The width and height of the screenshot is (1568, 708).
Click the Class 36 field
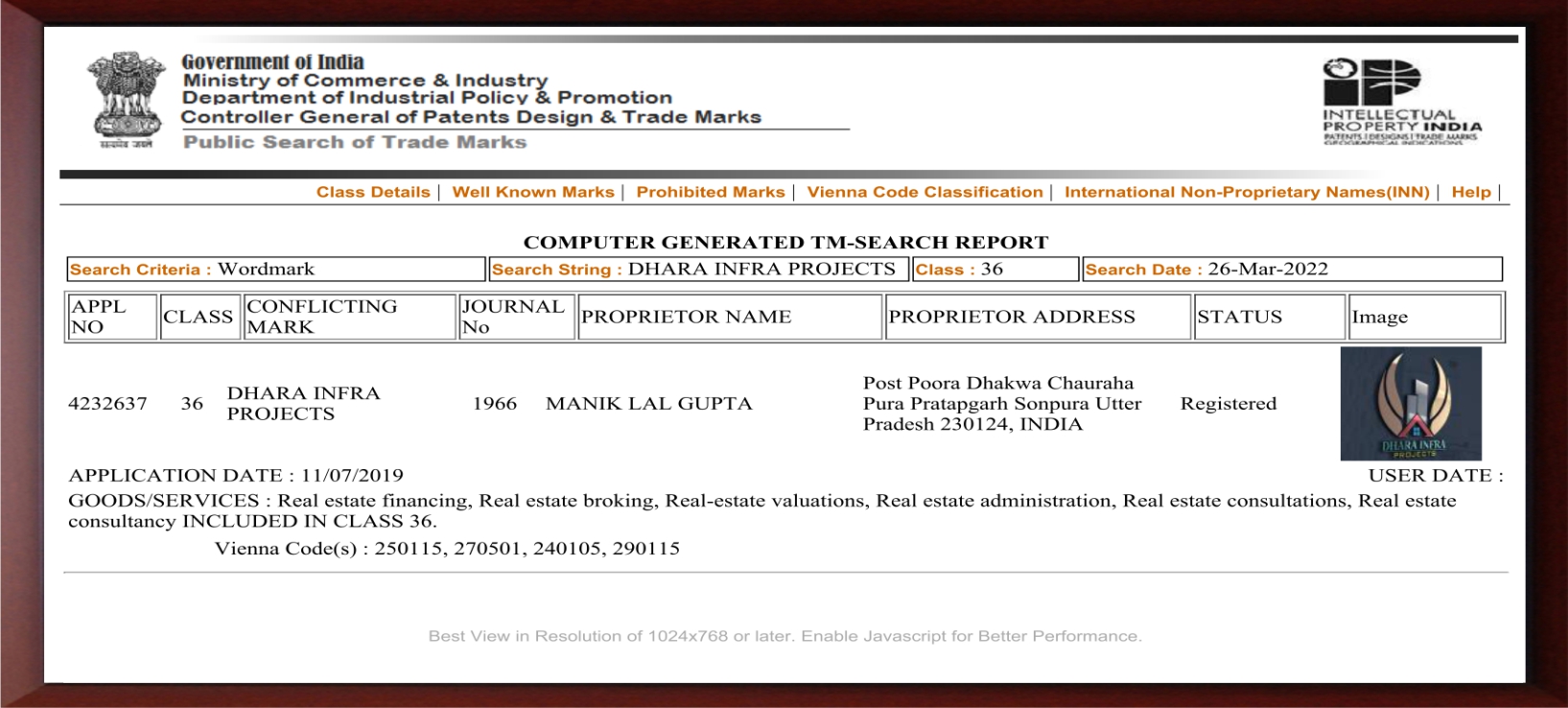click(x=995, y=270)
